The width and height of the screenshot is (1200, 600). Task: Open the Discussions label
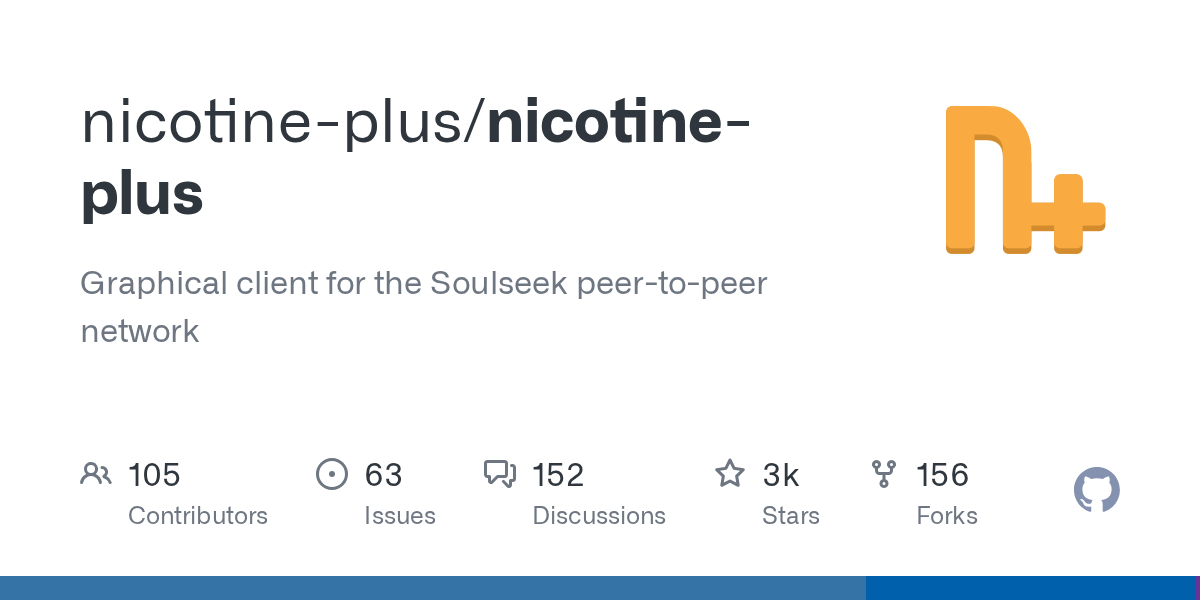pyautogui.click(x=599, y=516)
